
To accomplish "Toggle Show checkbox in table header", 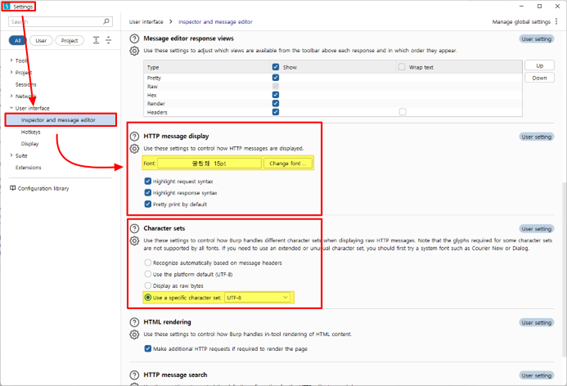I will coord(276,67).
